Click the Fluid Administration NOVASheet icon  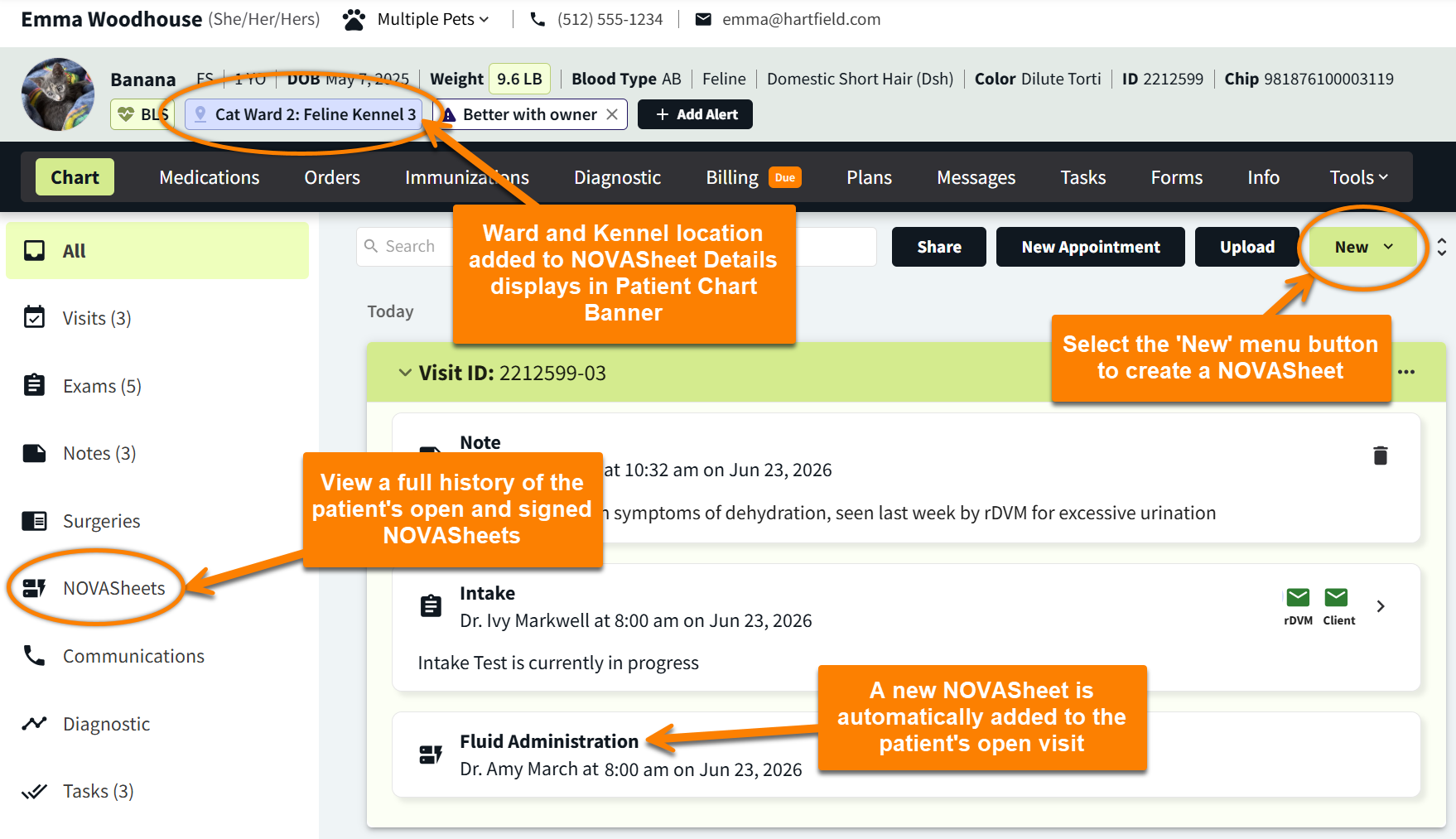pyautogui.click(x=430, y=755)
